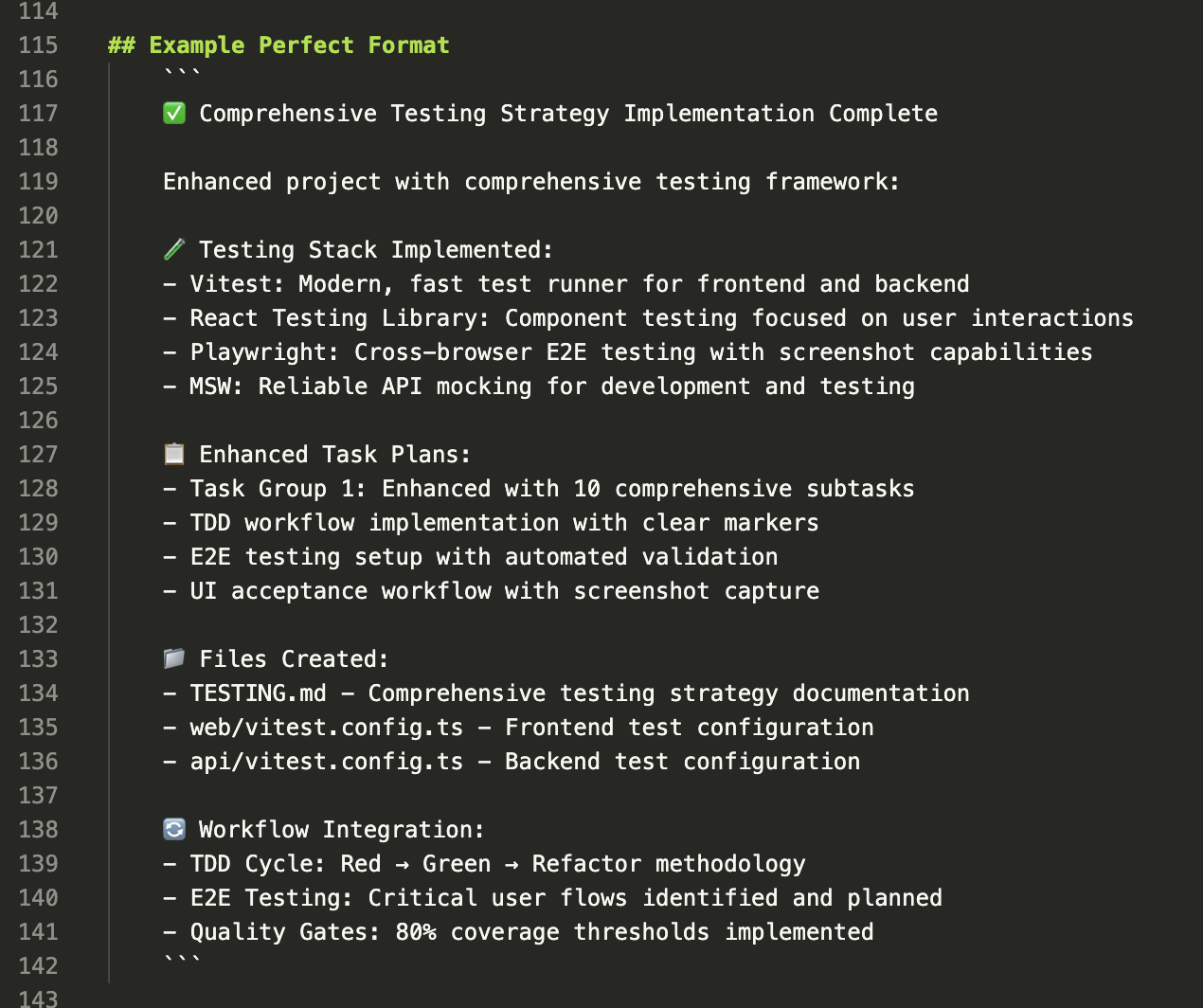Click line number 127 in the gutter
The image size is (1203, 1008).
38,455
